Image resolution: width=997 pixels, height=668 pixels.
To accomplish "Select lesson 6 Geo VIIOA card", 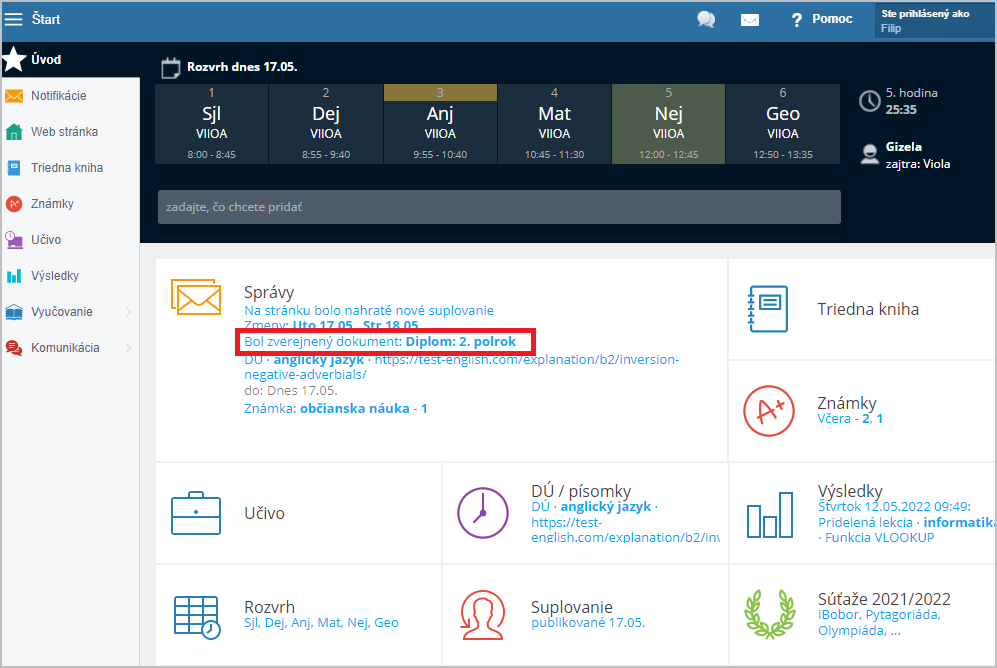I will tap(783, 124).
